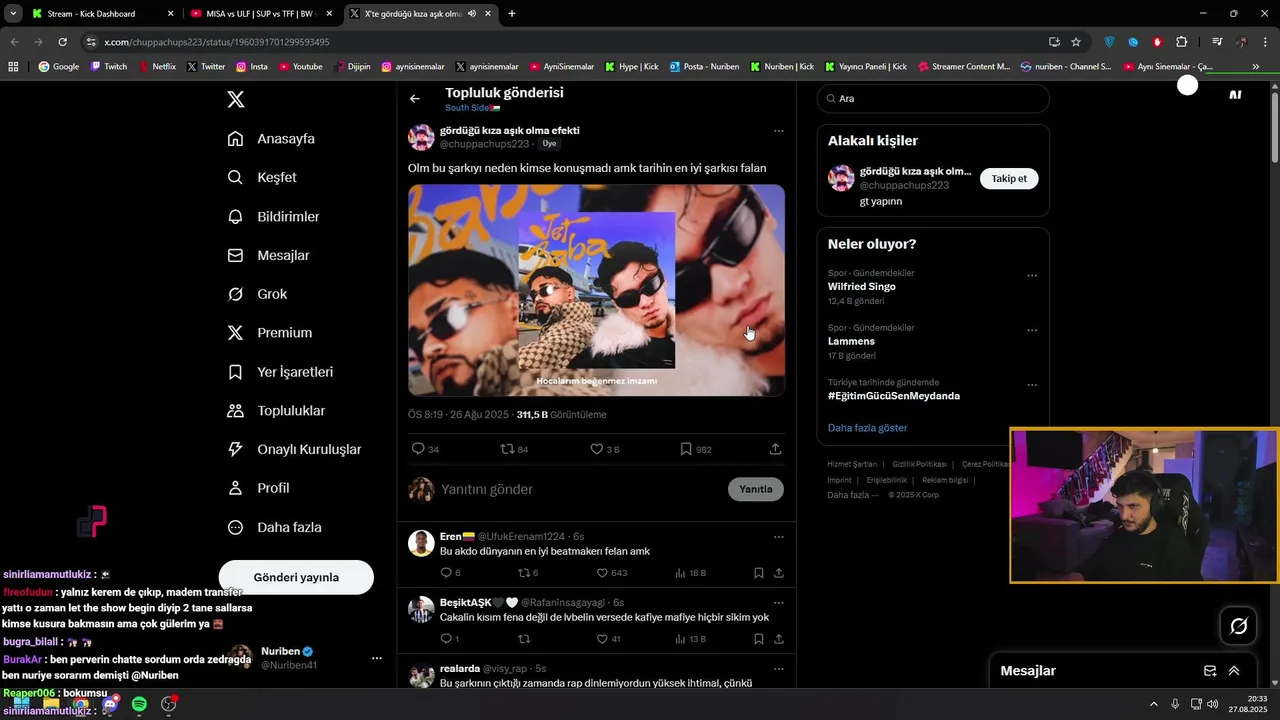
Task: Show overflowed bookmarks with the double chevron
Action: pos(1255,66)
